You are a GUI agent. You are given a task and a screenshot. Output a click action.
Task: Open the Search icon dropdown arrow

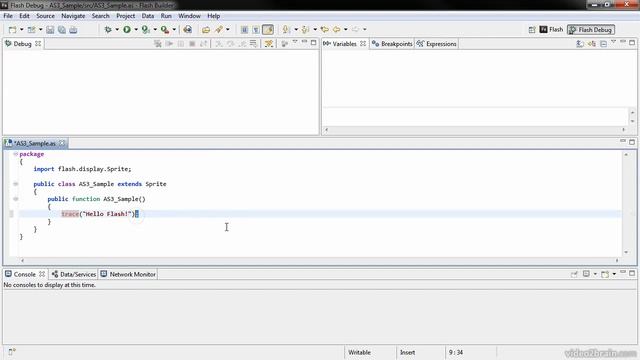(x=228, y=29)
